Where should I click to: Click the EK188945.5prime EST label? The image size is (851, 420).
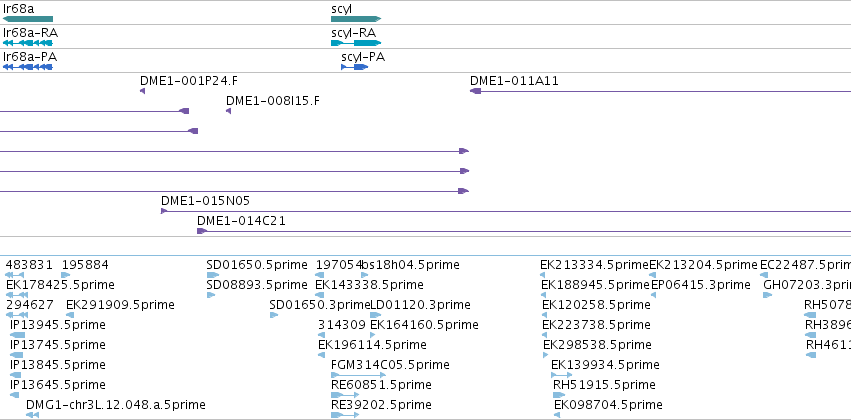[595, 285]
